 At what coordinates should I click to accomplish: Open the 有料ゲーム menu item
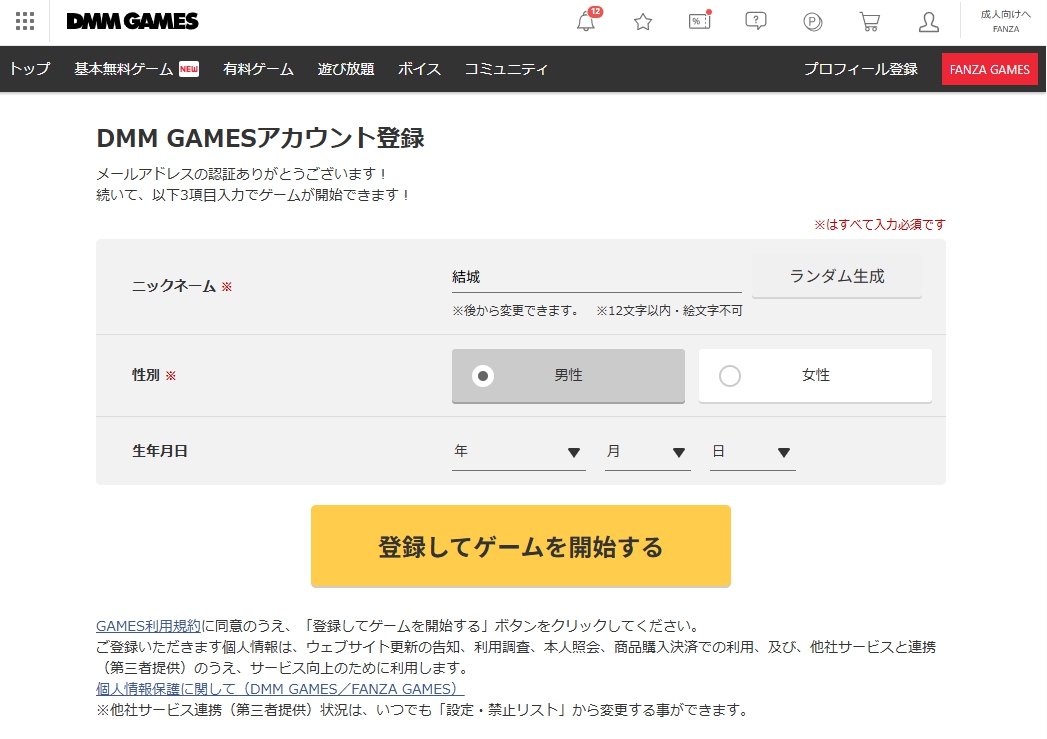point(258,69)
